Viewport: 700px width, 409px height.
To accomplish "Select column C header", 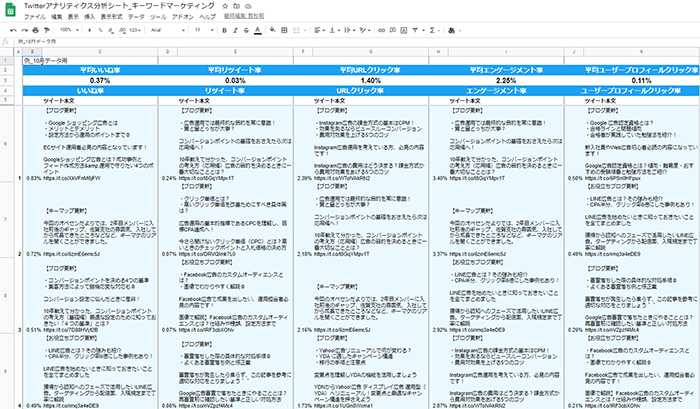I will tap(100, 52).
